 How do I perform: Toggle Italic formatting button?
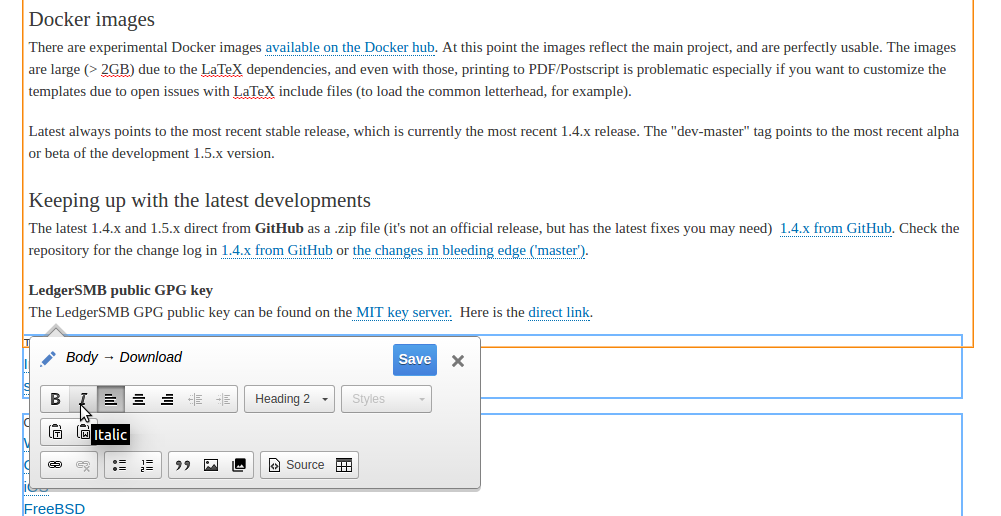coord(83,399)
